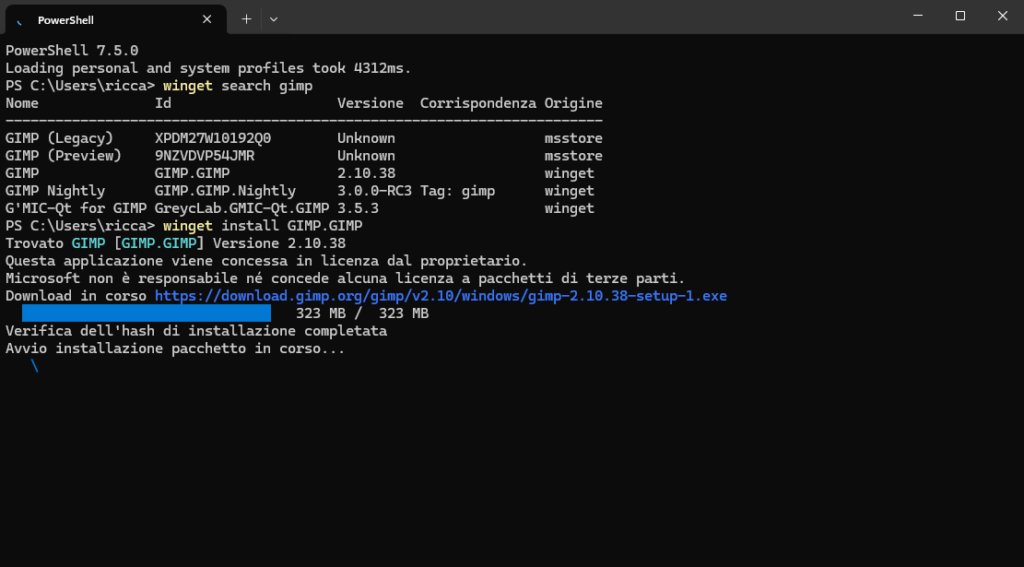This screenshot has width=1024, height=567.
Task: Click the spinning installation progress indicator
Action: point(35,366)
